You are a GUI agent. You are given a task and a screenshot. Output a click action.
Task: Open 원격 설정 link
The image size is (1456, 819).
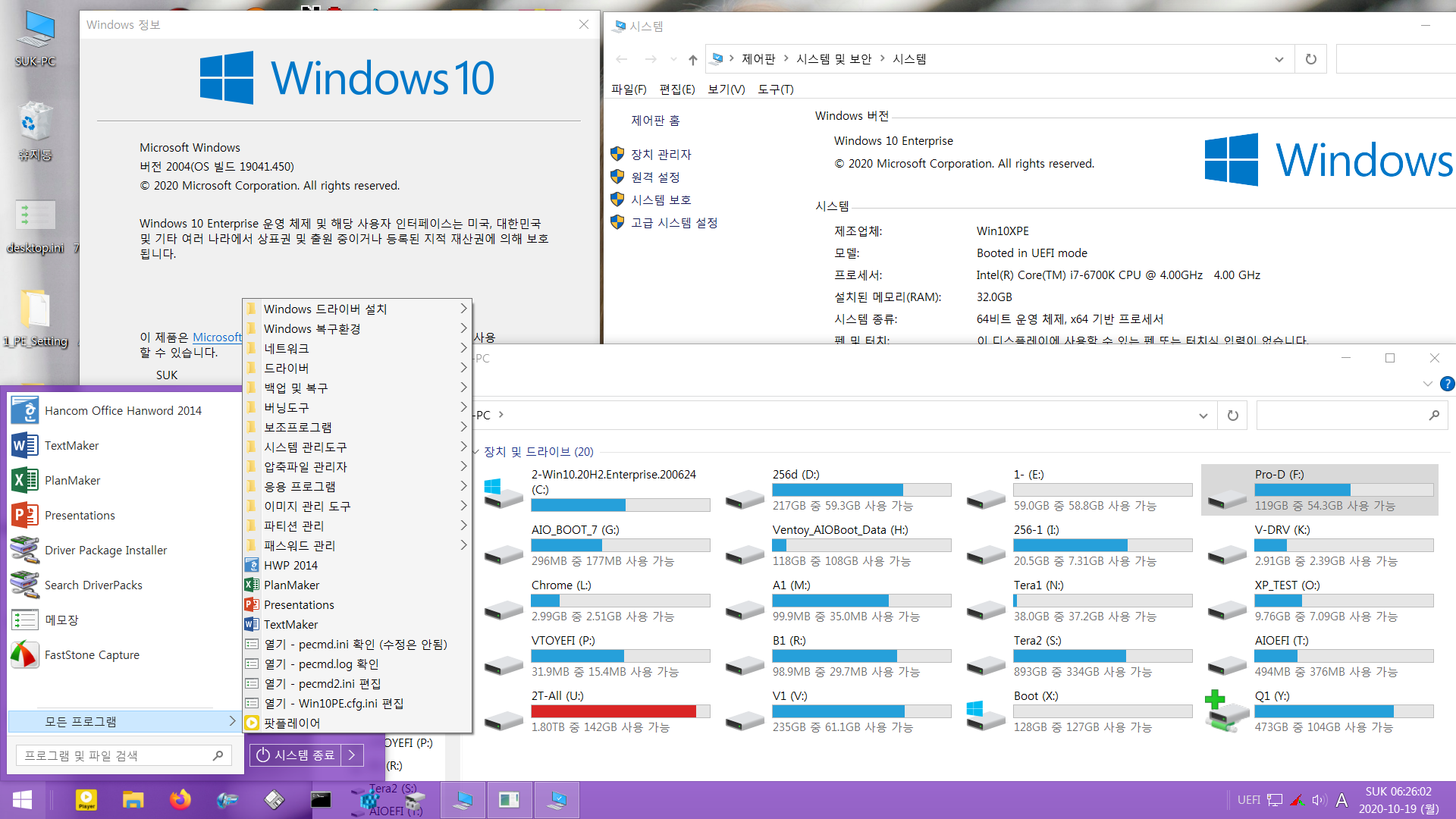(x=655, y=177)
